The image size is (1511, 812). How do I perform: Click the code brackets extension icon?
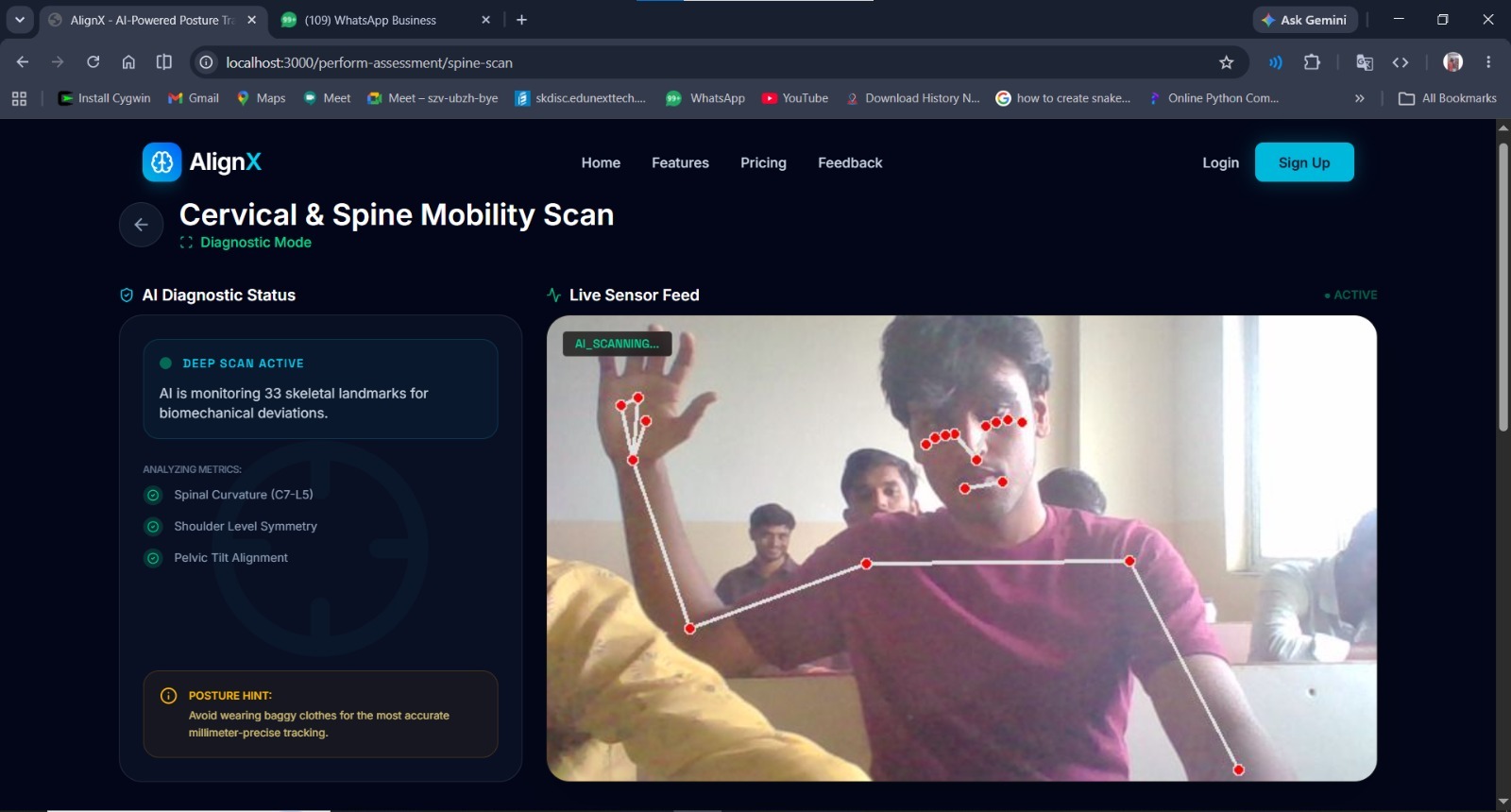tap(1401, 62)
